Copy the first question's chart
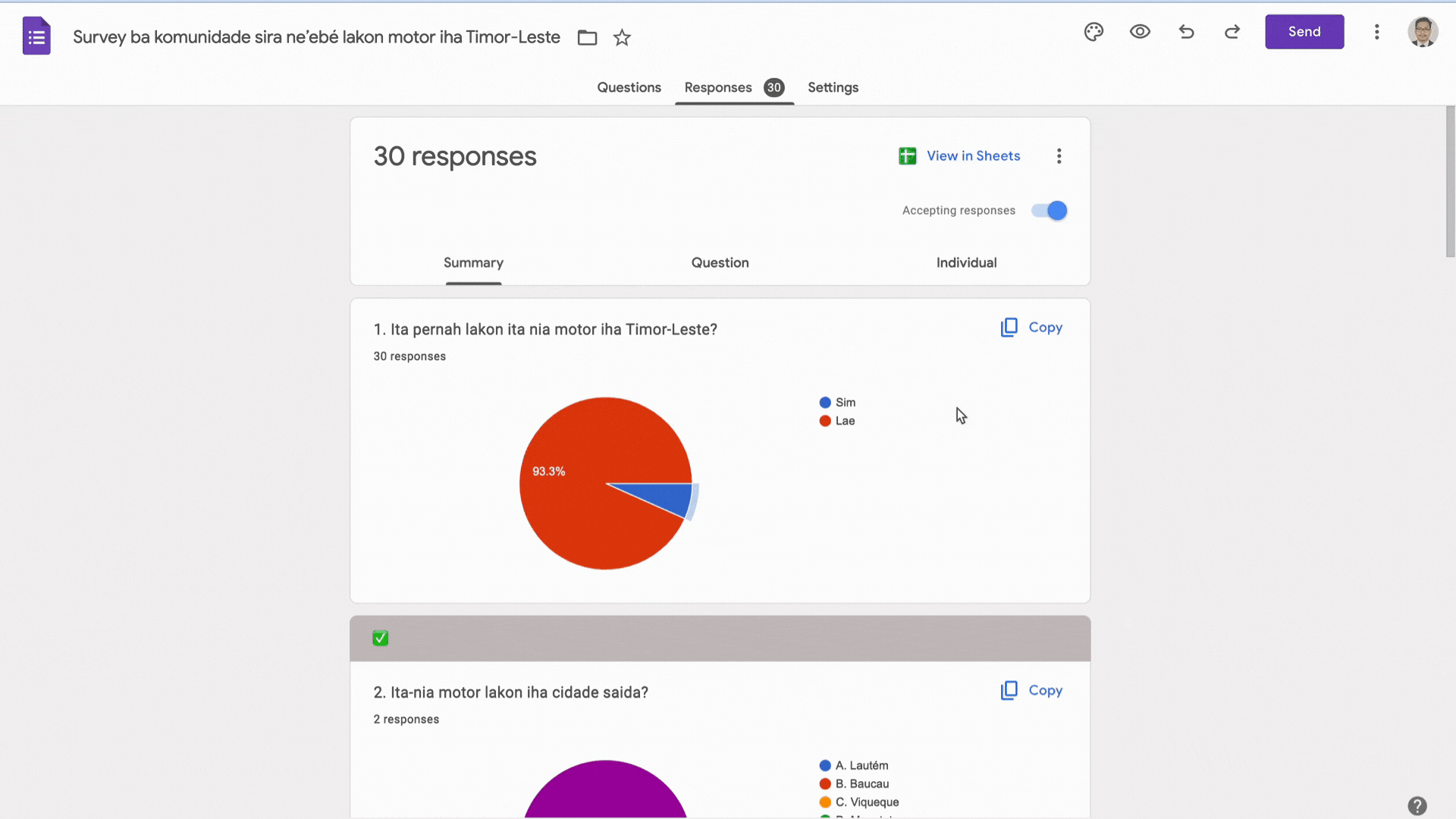Viewport: 1456px width, 819px height. pyautogui.click(x=1031, y=327)
